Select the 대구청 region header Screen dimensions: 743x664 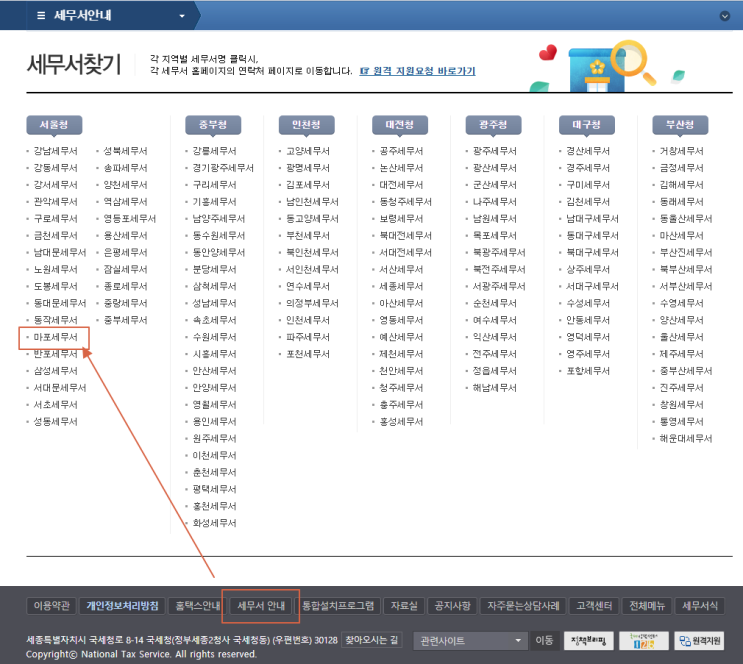pos(587,125)
